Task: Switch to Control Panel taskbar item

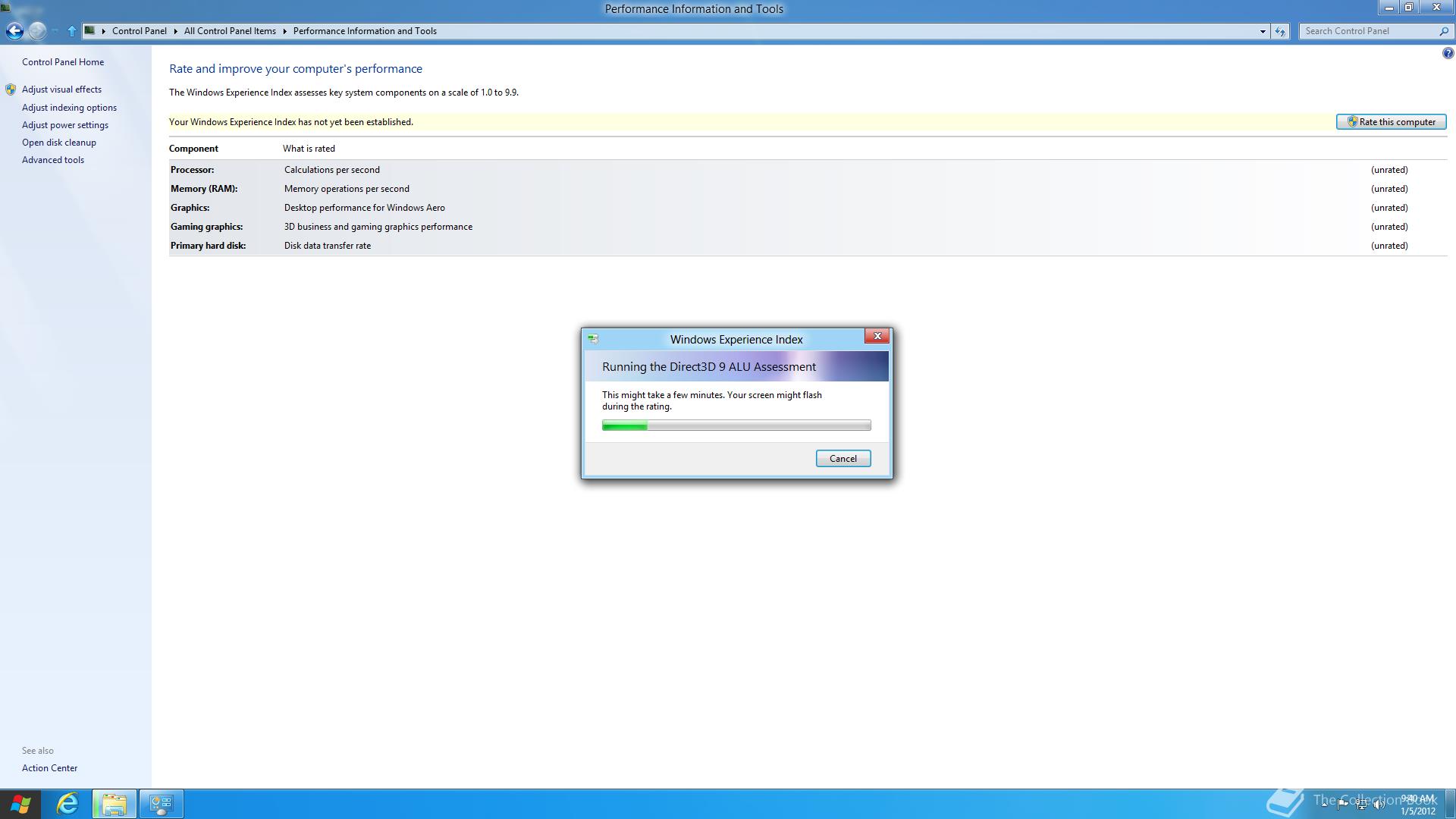Action: [161, 804]
